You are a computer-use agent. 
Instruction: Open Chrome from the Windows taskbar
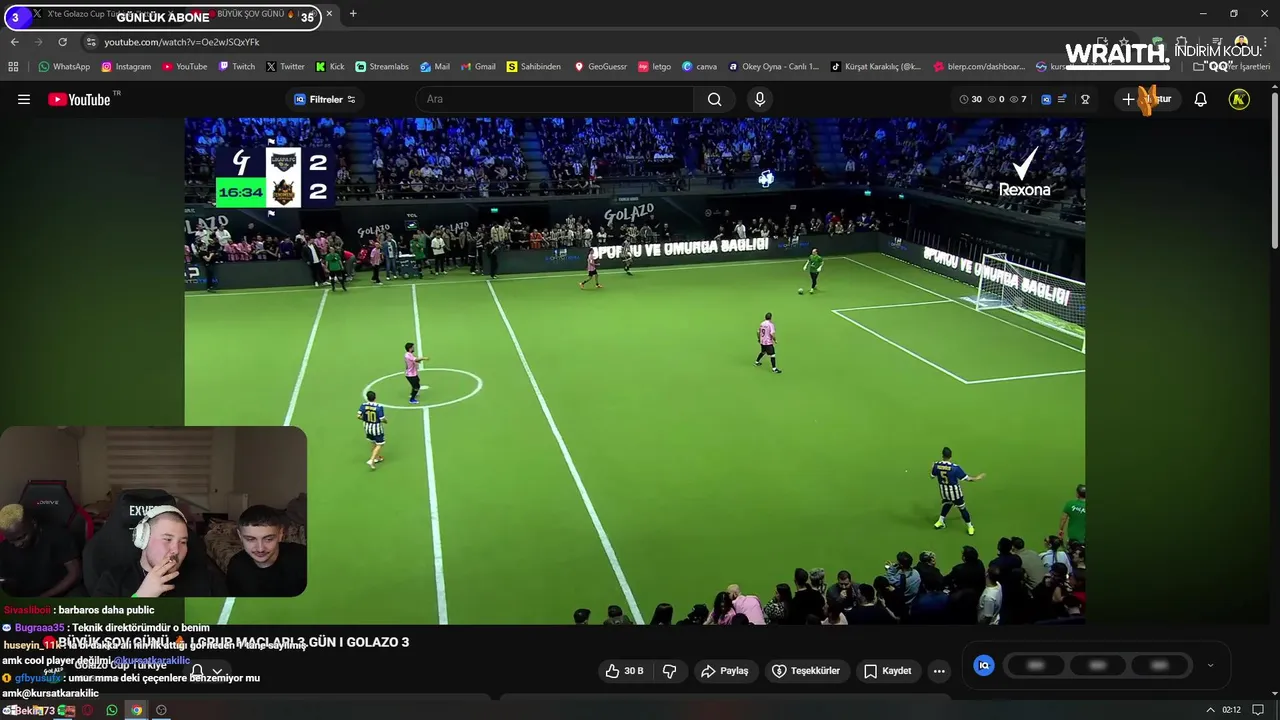pyautogui.click(x=137, y=710)
